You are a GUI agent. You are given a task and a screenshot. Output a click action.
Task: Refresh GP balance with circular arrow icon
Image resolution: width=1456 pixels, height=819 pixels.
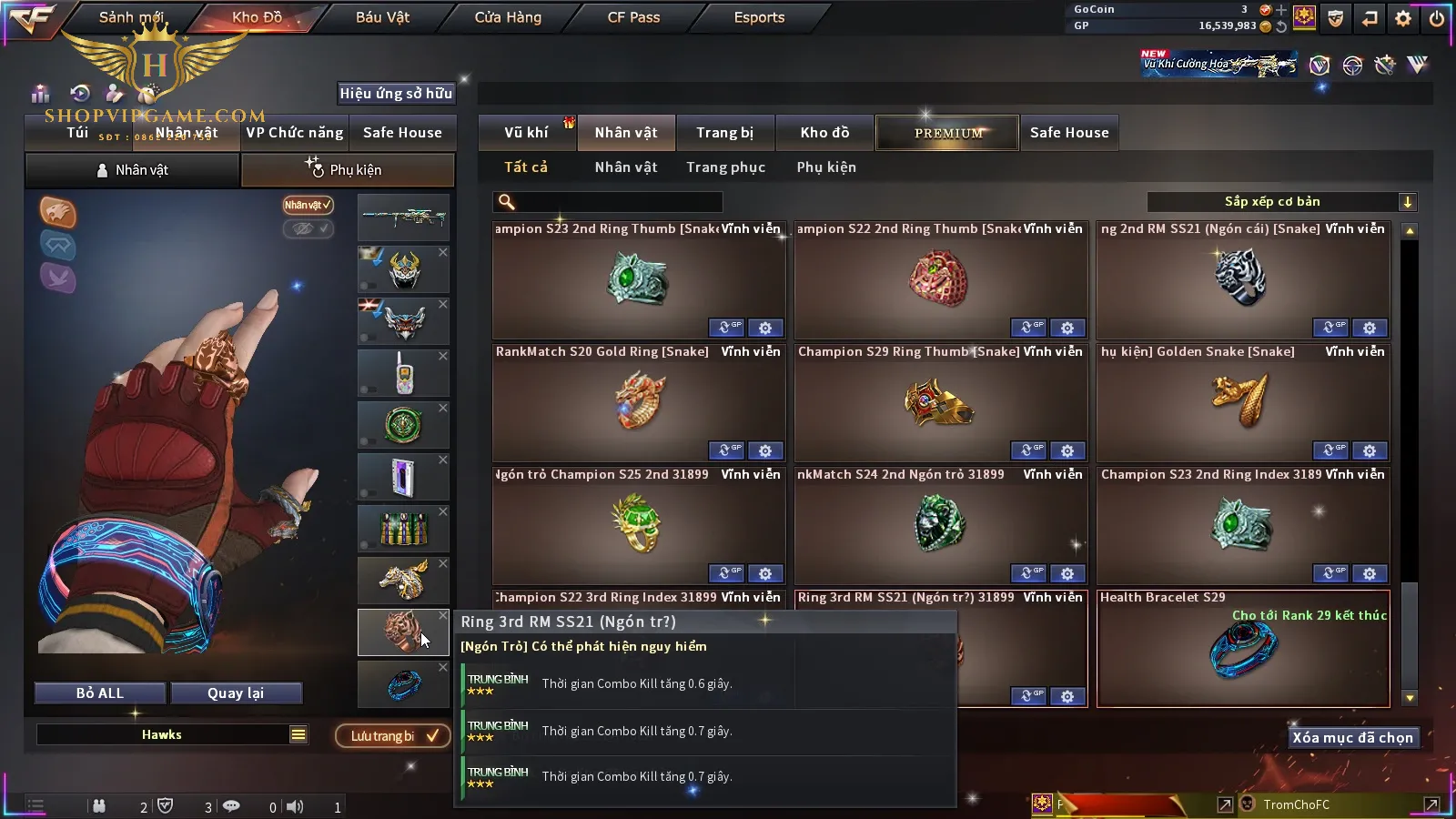click(1281, 26)
